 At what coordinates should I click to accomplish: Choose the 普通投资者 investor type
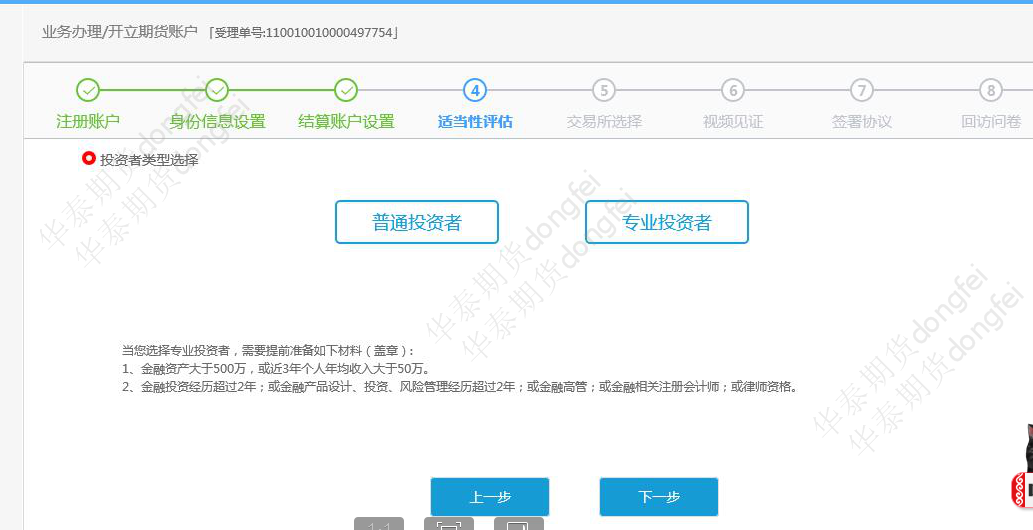click(416, 222)
